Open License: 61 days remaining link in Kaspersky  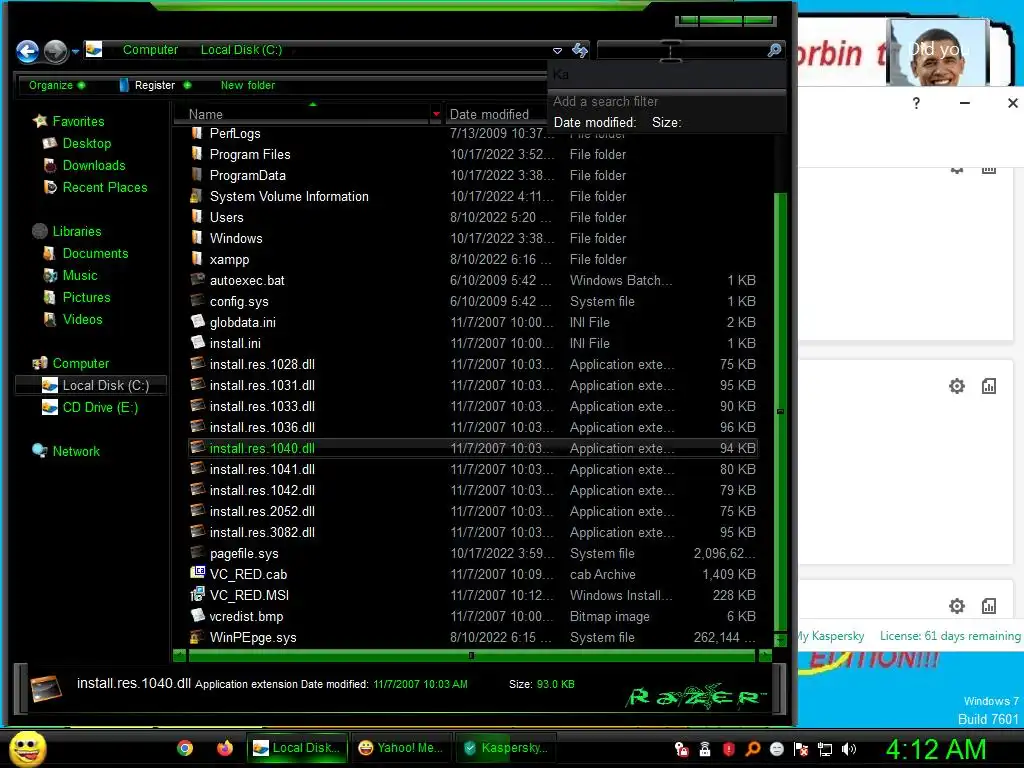click(950, 636)
